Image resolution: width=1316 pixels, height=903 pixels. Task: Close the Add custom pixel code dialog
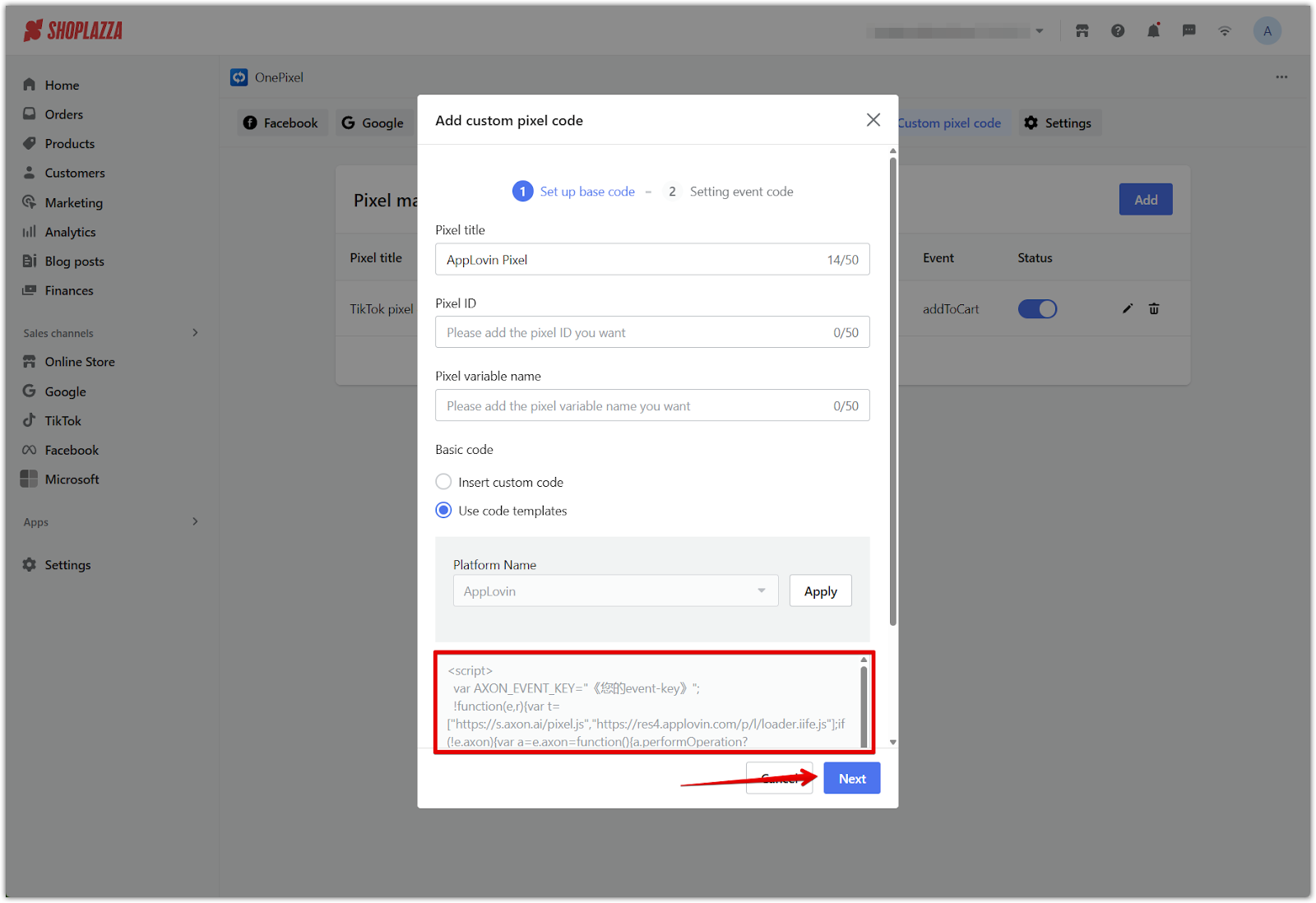[873, 120]
